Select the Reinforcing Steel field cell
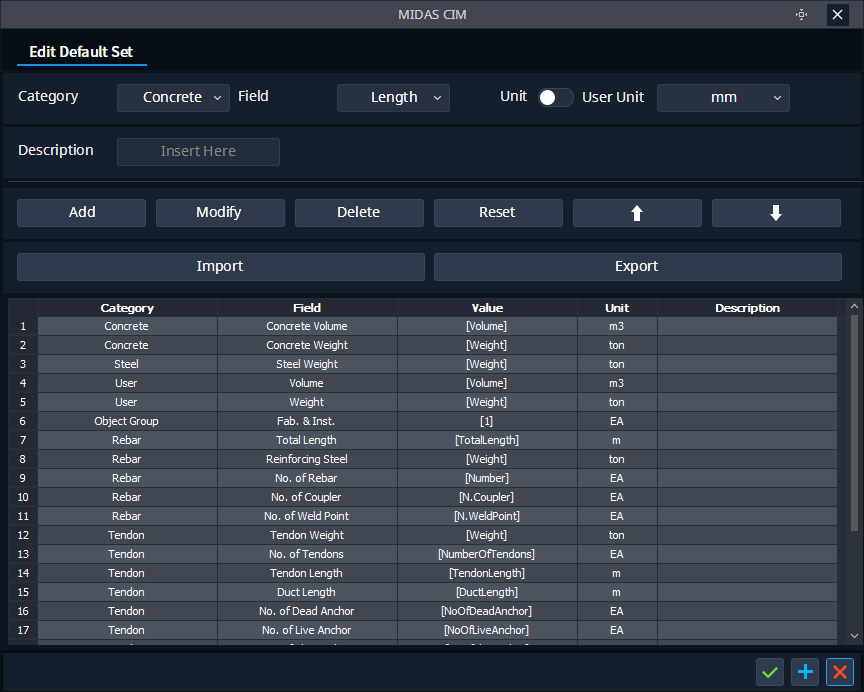 (x=307, y=459)
